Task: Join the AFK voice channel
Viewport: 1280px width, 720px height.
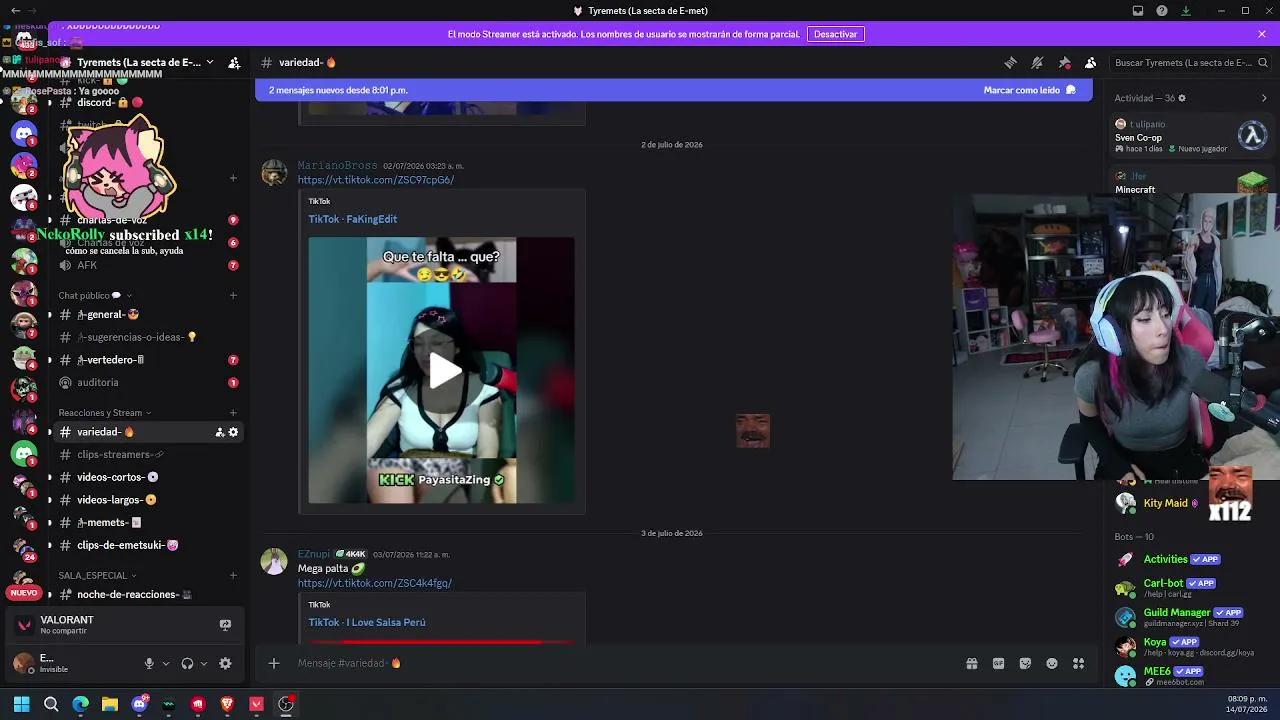Action: click(x=150, y=265)
